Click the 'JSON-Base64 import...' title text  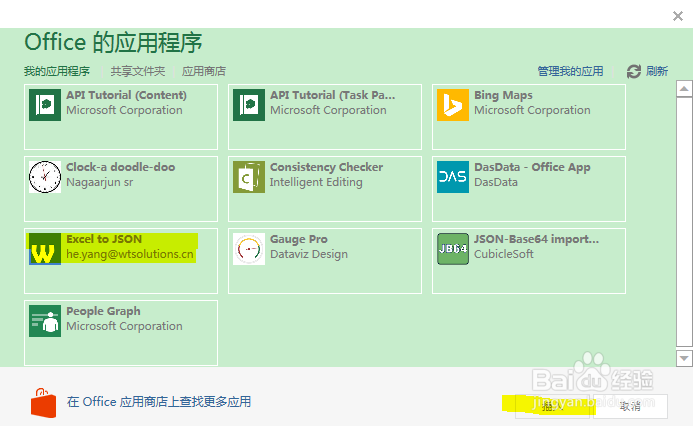[537, 239]
